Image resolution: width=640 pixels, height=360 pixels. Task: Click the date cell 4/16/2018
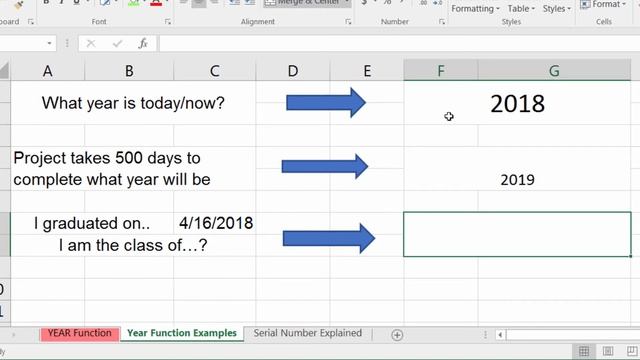pos(215,223)
